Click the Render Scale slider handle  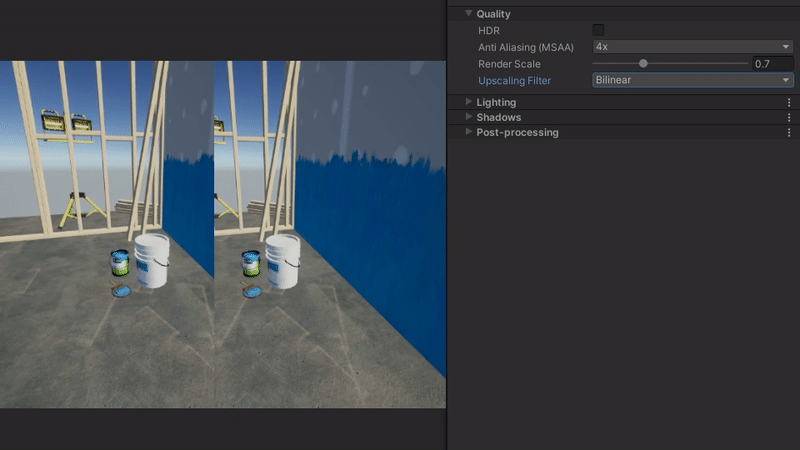pos(643,63)
